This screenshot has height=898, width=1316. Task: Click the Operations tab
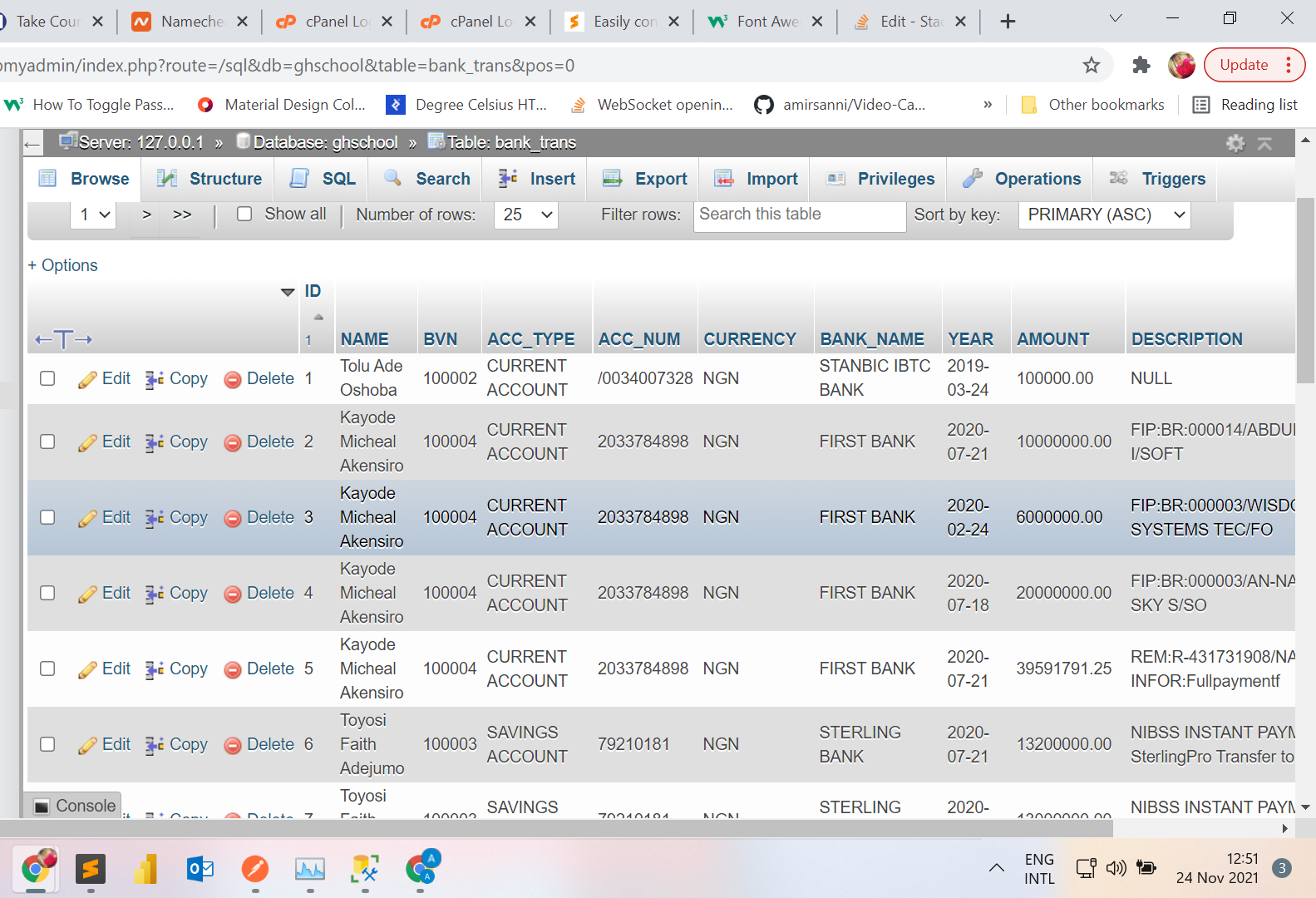click(1022, 179)
